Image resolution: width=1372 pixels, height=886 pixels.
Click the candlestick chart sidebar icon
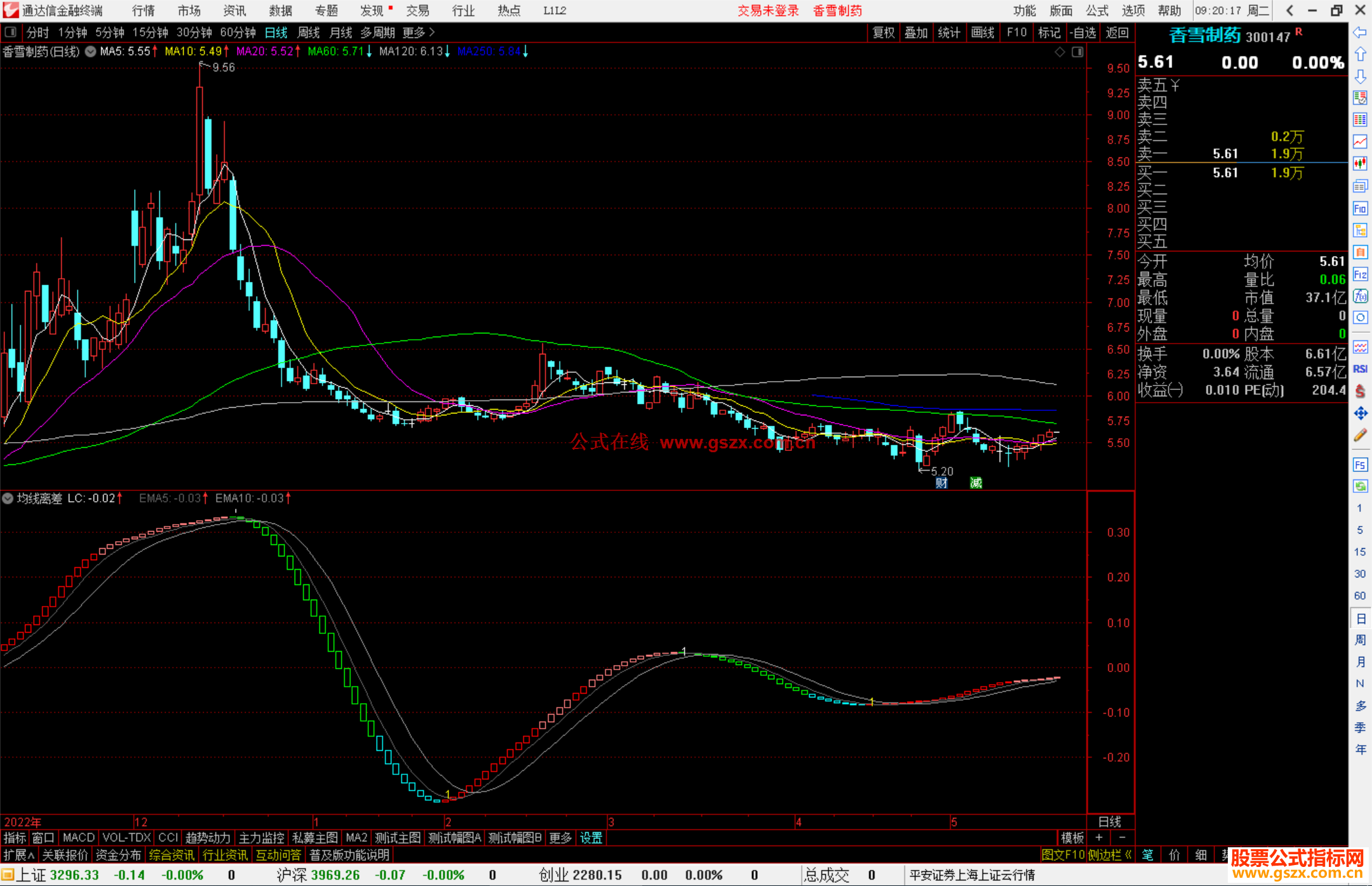(1360, 163)
